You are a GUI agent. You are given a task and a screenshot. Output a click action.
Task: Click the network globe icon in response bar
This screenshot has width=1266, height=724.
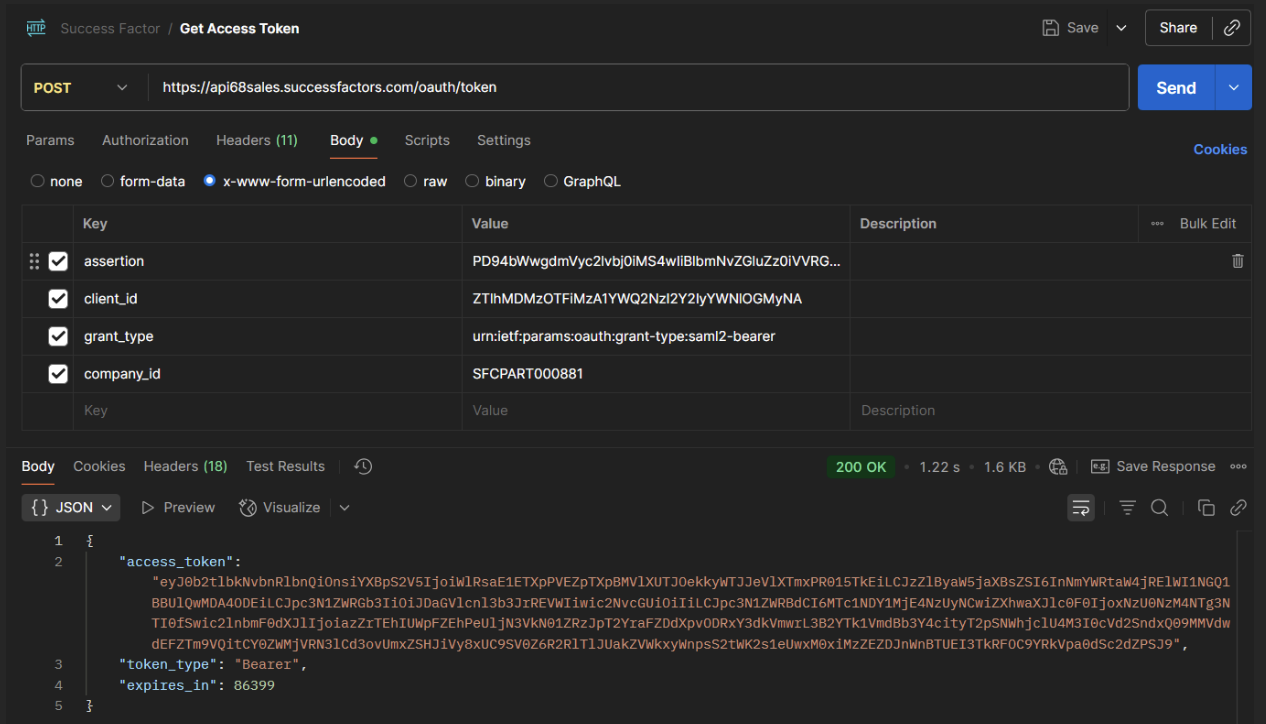pos(1058,467)
